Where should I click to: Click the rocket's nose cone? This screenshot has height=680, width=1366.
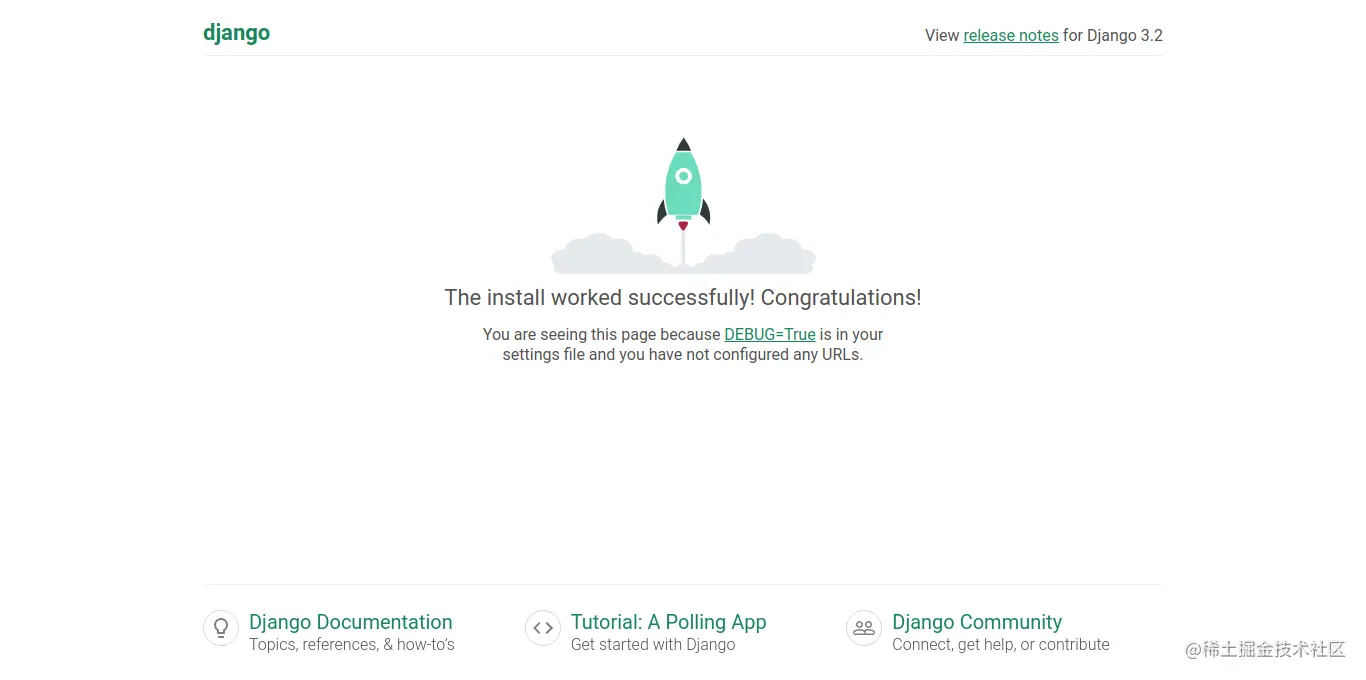(x=683, y=145)
